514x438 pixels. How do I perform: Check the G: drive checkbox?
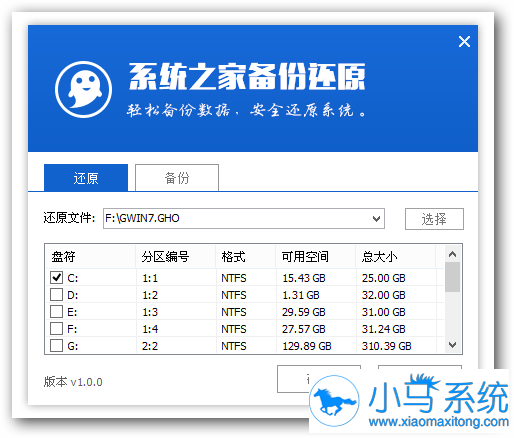(x=56, y=346)
